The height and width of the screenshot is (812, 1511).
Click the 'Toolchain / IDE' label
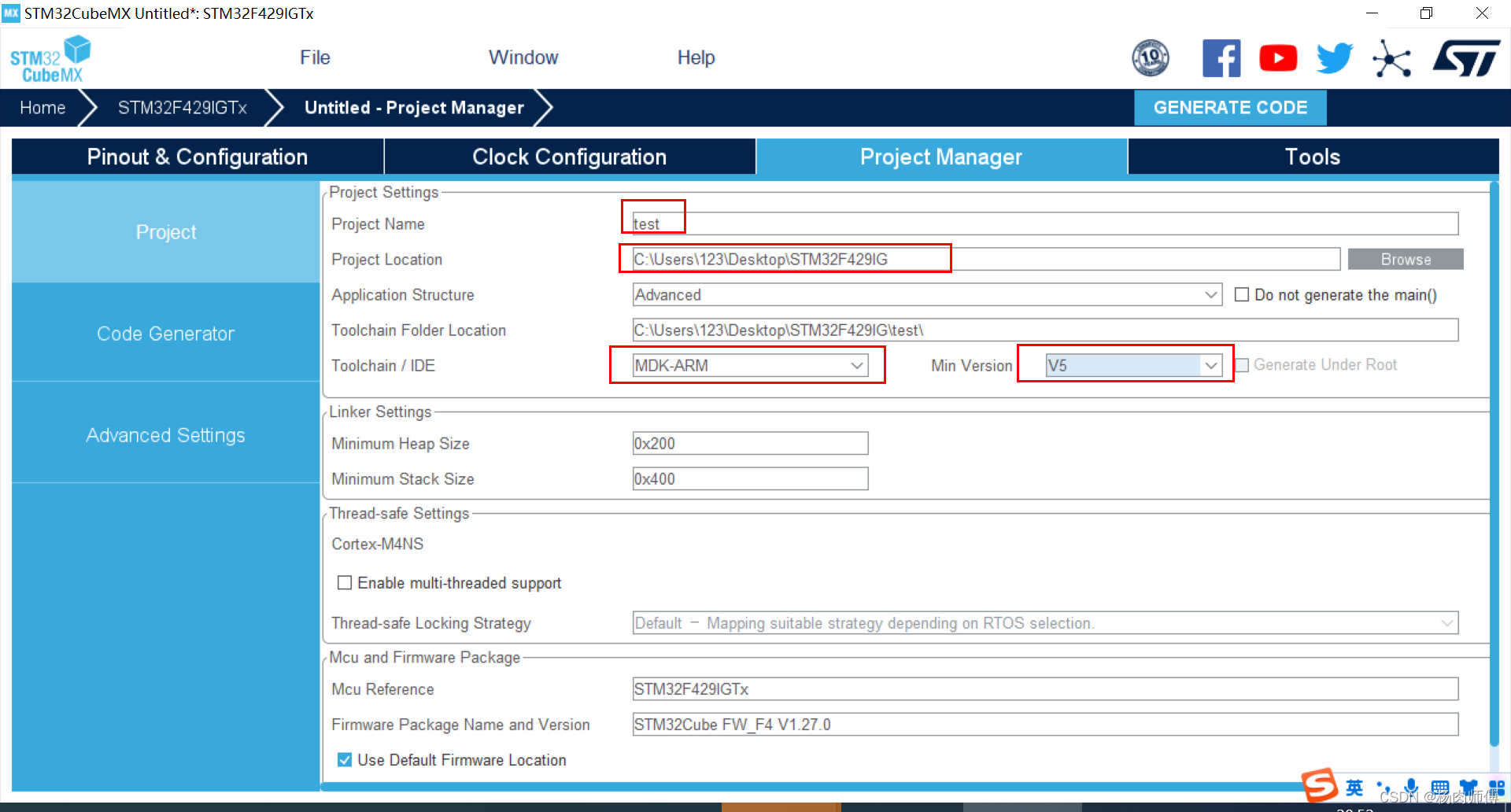(383, 366)
